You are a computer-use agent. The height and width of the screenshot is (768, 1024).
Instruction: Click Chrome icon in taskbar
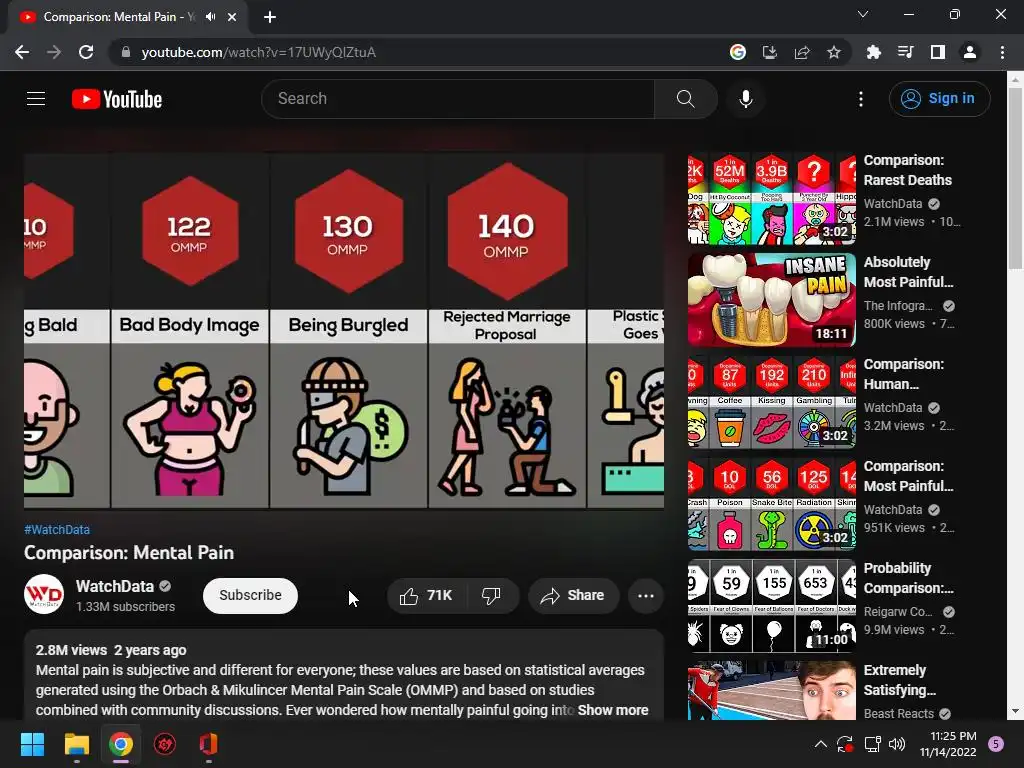[x=121, y=744]
